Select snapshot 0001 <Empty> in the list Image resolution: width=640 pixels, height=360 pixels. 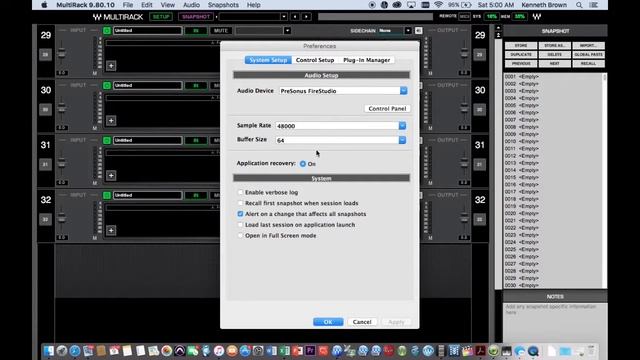(522, 77)
